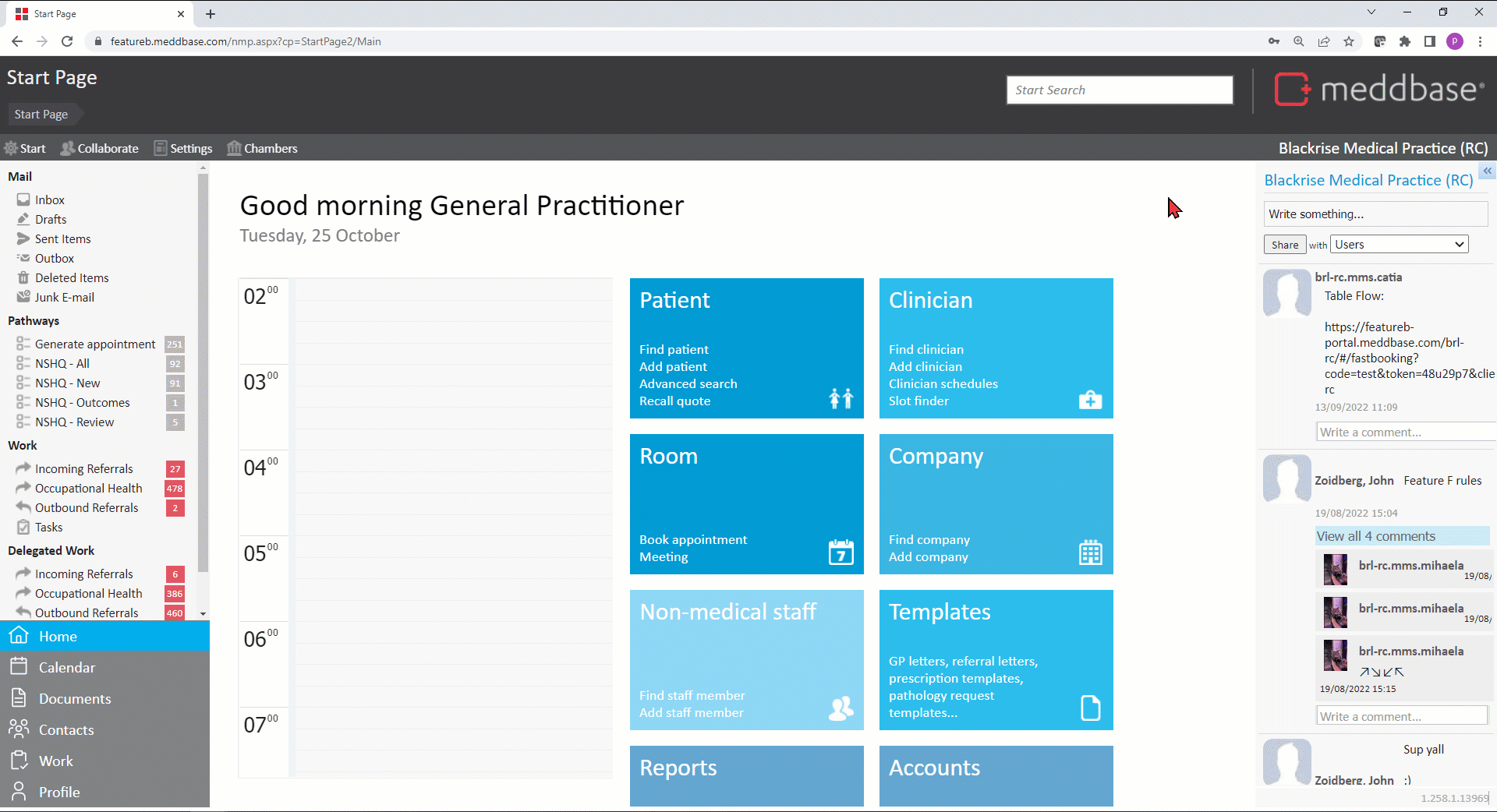Open NSHQ - Outcomes pathway
The width and height of the screenshot is (1497, 812).
[x=82, y=403]
